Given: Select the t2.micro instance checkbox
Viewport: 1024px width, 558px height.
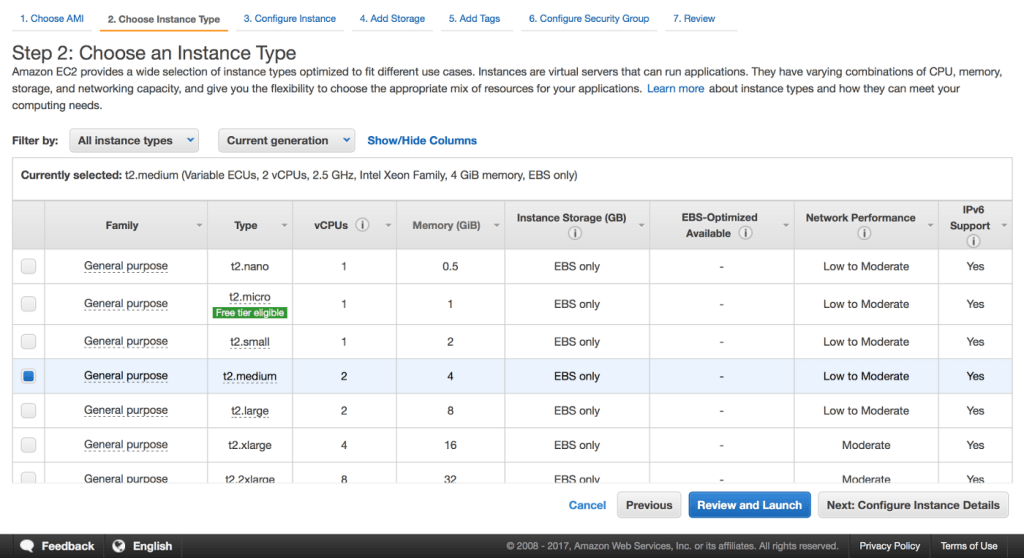Looking at the screenshot, I should 28,304.
